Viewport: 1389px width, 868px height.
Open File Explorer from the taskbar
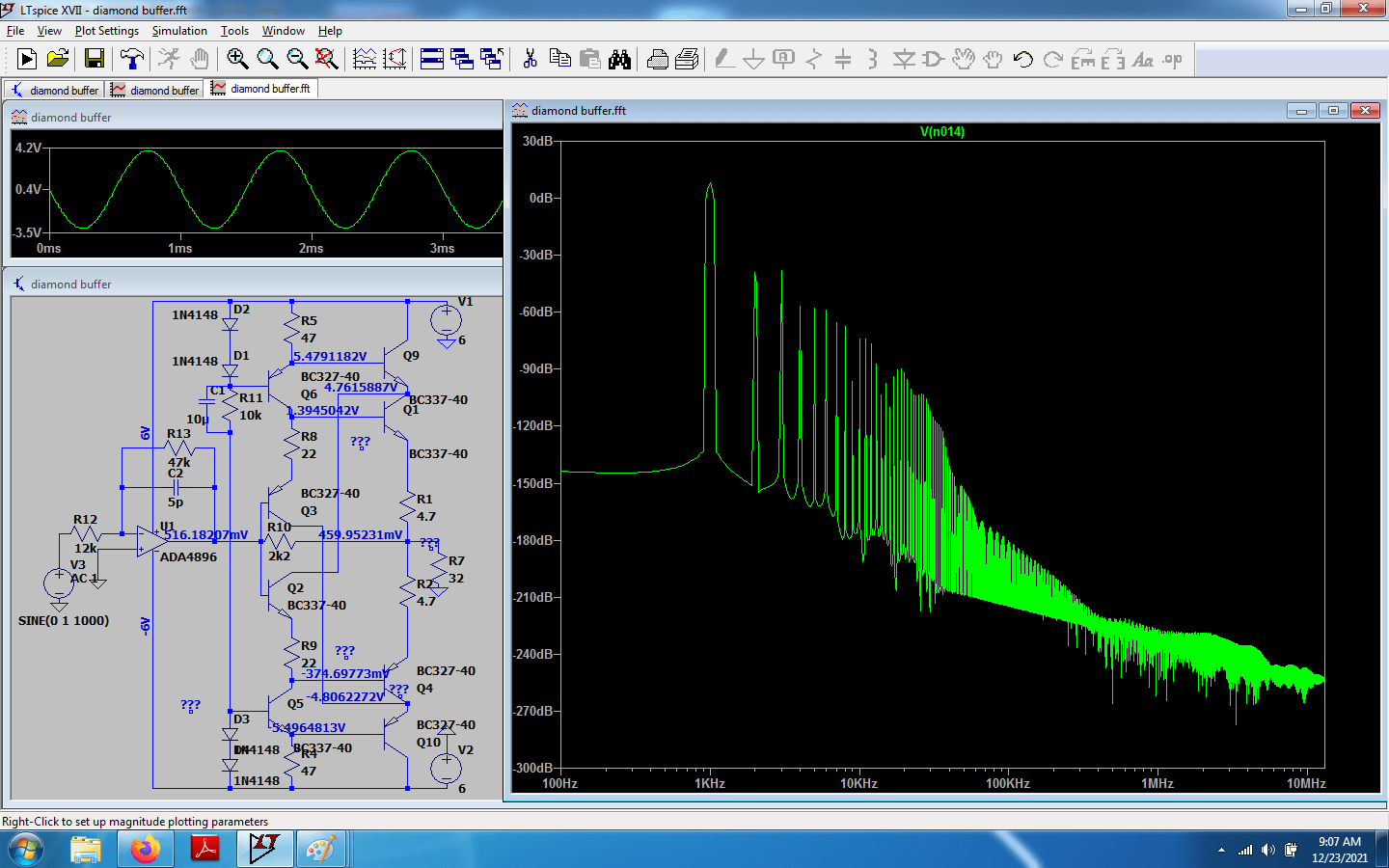pos(86,850)
